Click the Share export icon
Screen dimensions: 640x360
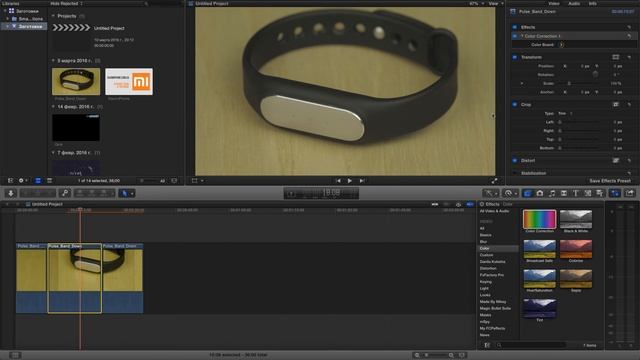(x=630, y=193)
